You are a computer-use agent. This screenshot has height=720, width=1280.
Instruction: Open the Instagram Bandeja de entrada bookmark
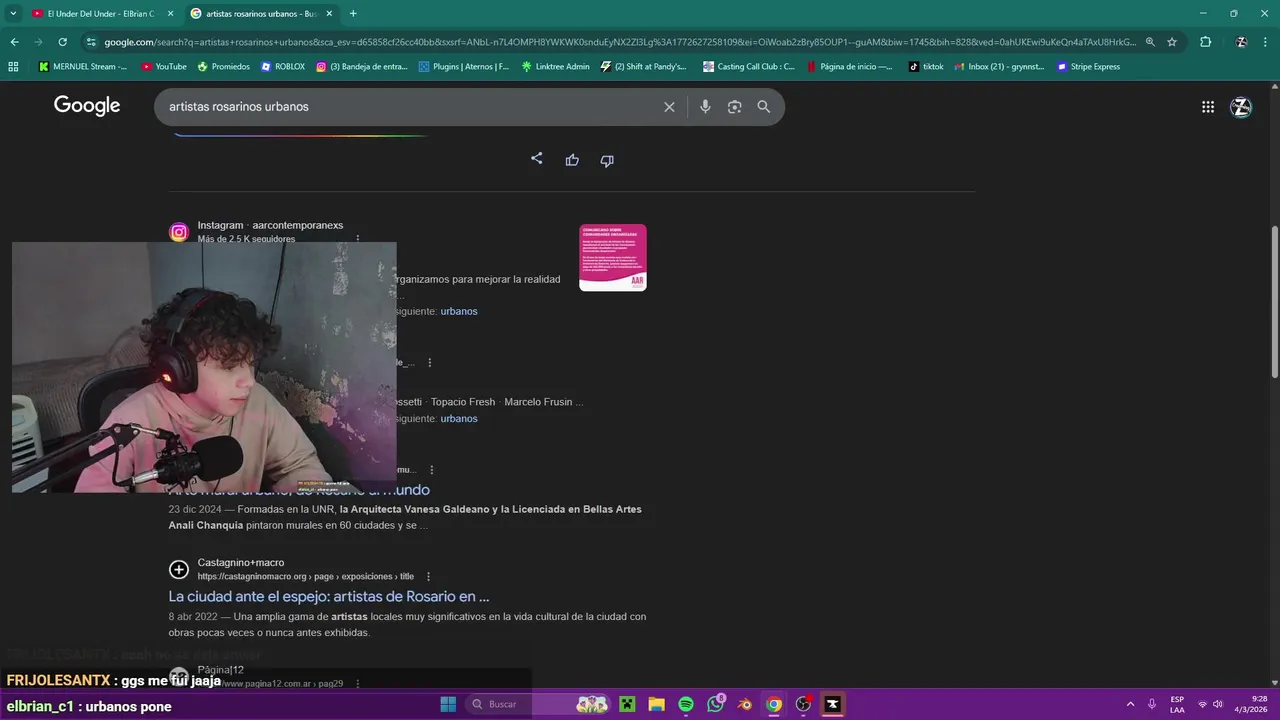point(362,67)
